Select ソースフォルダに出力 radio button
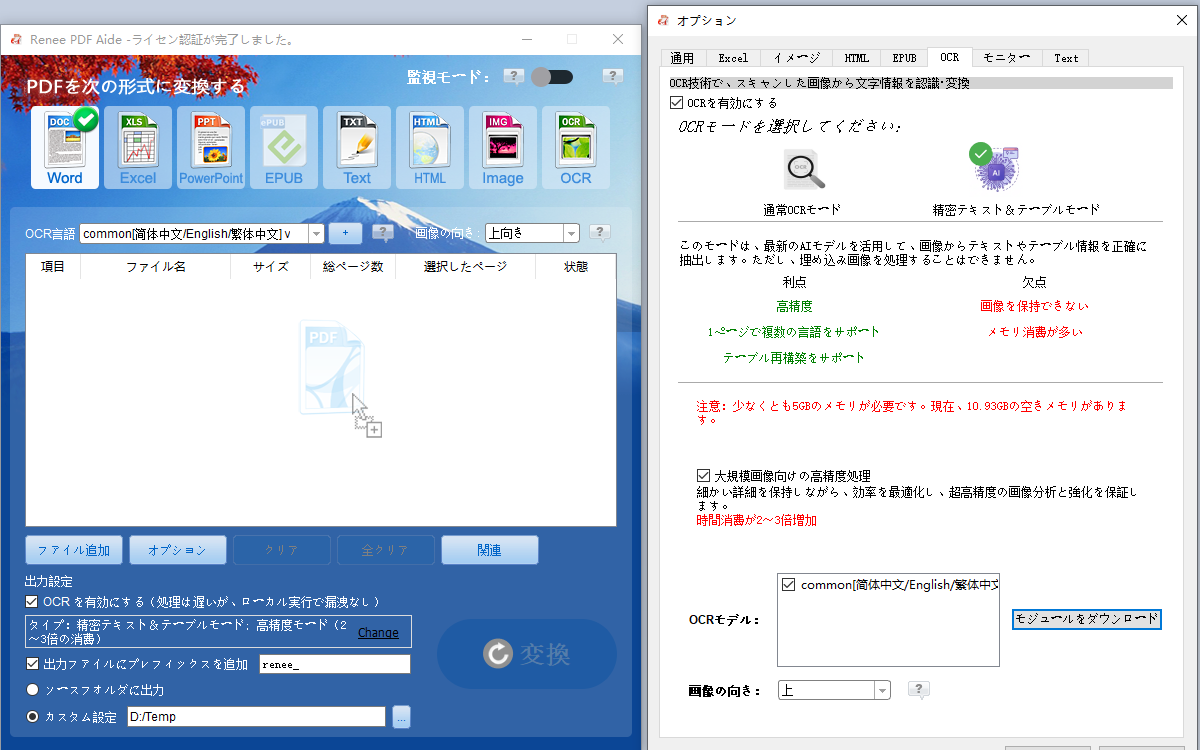The height and width of the screenshot is (750, 1200). tap(33, 690)
